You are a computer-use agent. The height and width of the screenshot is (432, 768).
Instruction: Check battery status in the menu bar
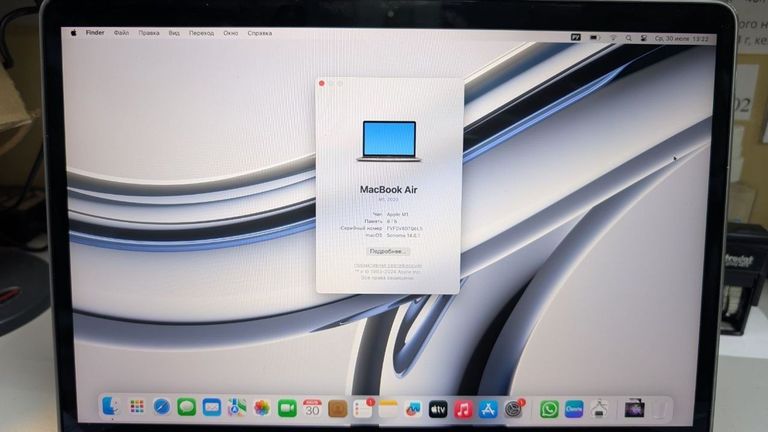coord(595,37)
